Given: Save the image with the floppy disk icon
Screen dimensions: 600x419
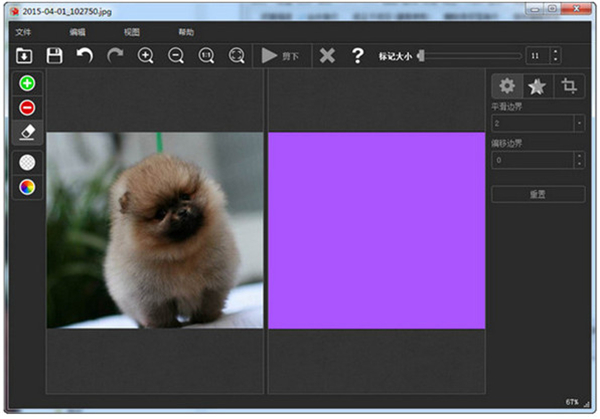Looking at the screenshot, I should 55,56.
